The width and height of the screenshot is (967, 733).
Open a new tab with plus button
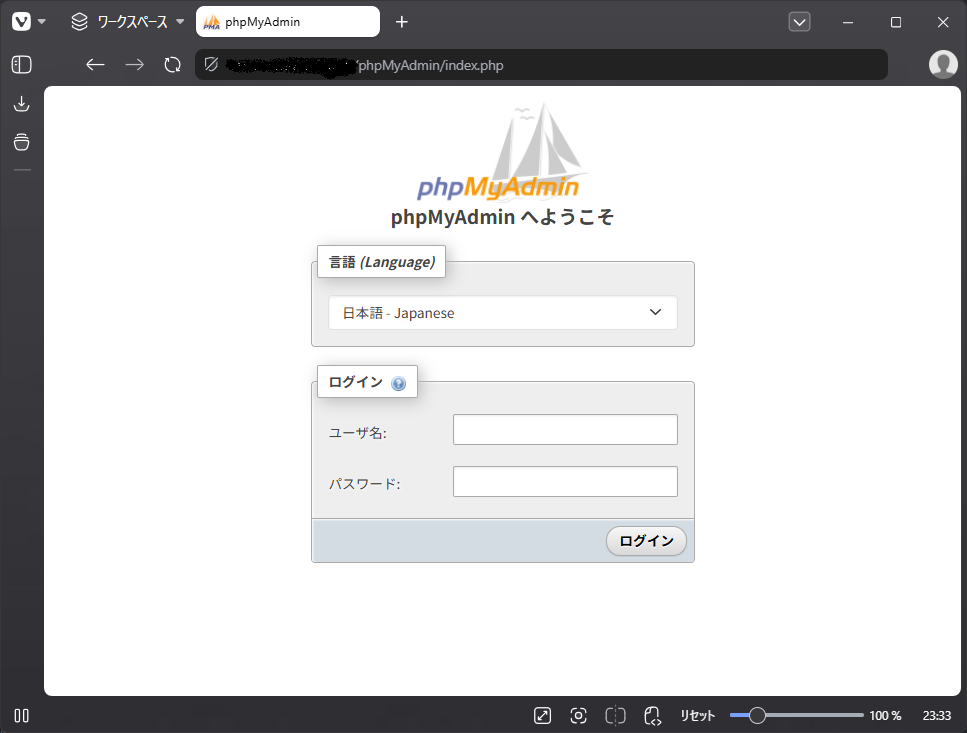pyautogui.click(x=401, y=22)
